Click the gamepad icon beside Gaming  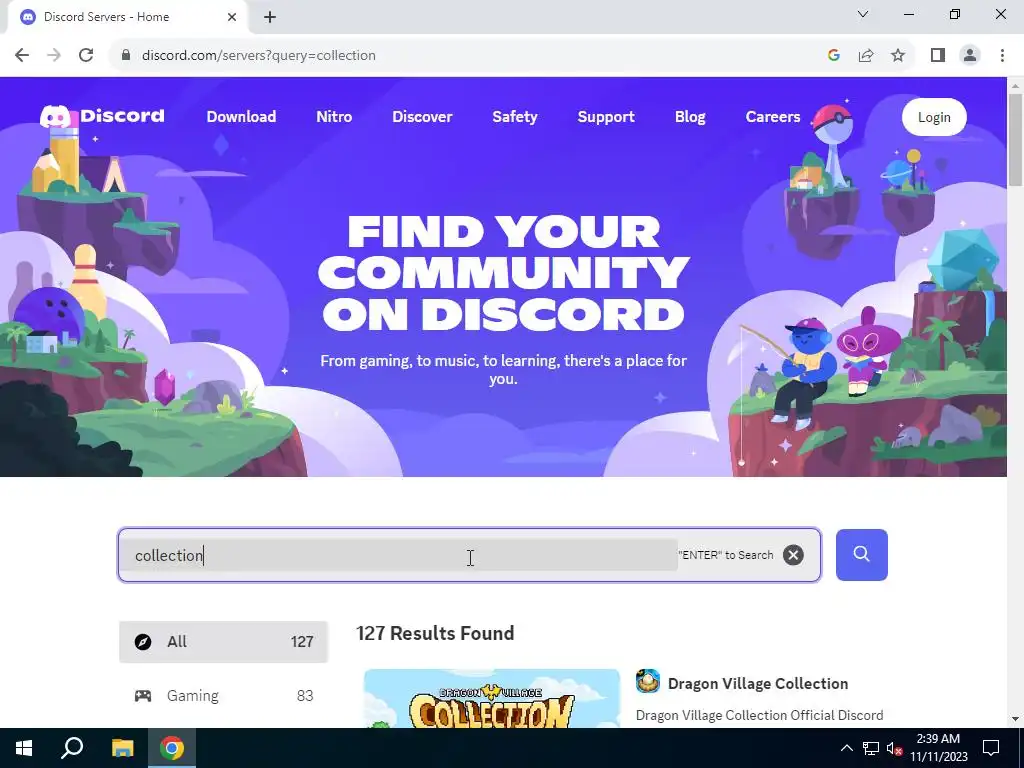tap(143, 696)
